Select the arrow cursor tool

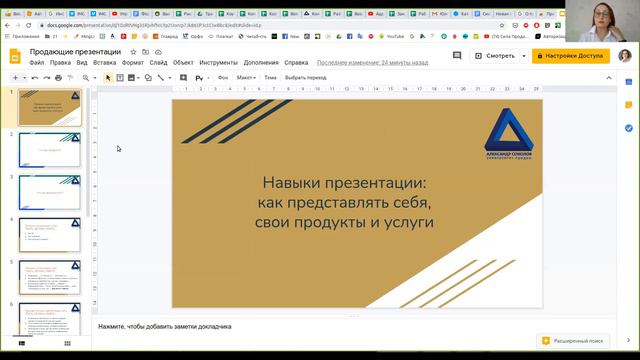point(108,78)
